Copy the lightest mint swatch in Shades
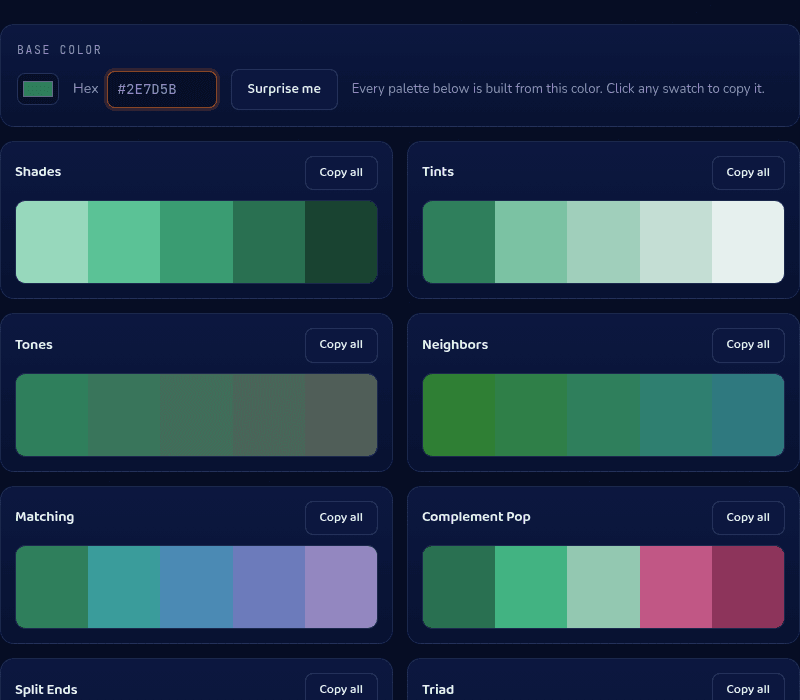Image resolution: width=800 pixels, height=700 pixels. tap(52, 242)
